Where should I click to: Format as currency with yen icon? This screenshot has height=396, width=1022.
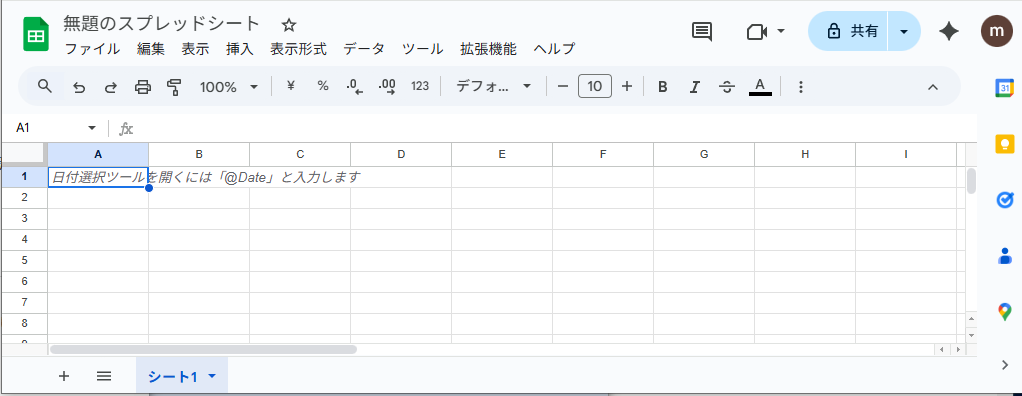[x=291, y=86]
